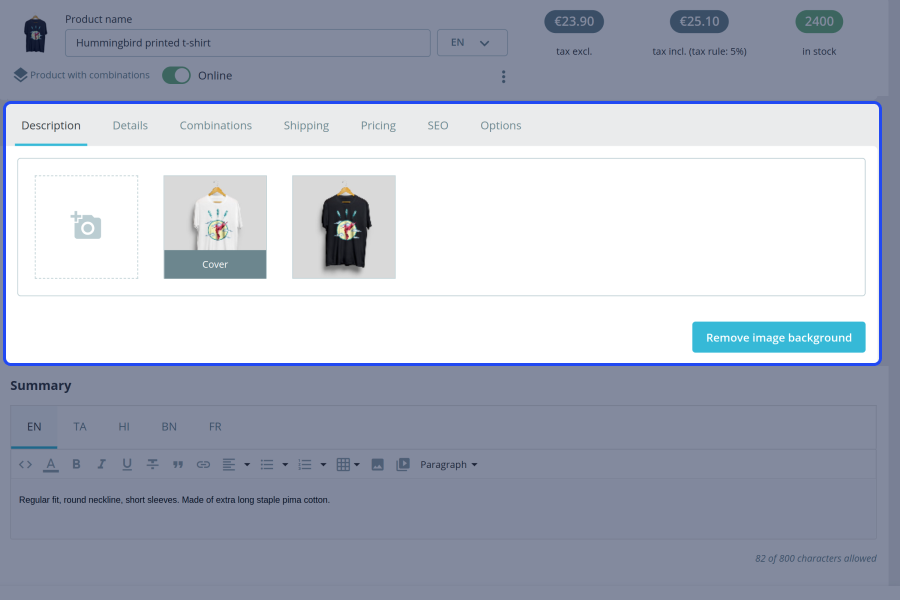Insert a blockquote
Screen dimensions: 900x600
point(178,464)
